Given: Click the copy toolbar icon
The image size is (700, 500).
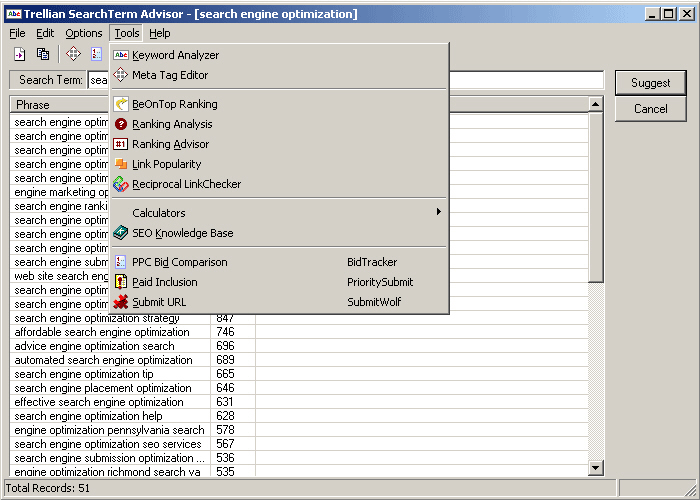Looking at the screenshot, I should pos(43,54).
